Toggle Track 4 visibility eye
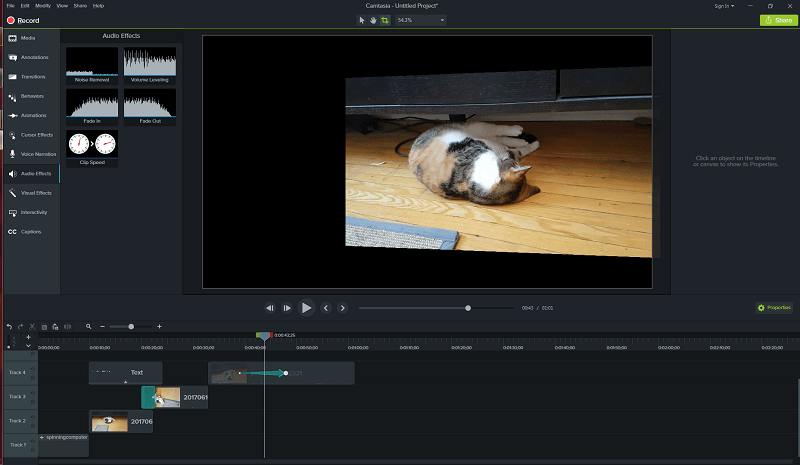The image size is (800, 465). pos(33,369)
